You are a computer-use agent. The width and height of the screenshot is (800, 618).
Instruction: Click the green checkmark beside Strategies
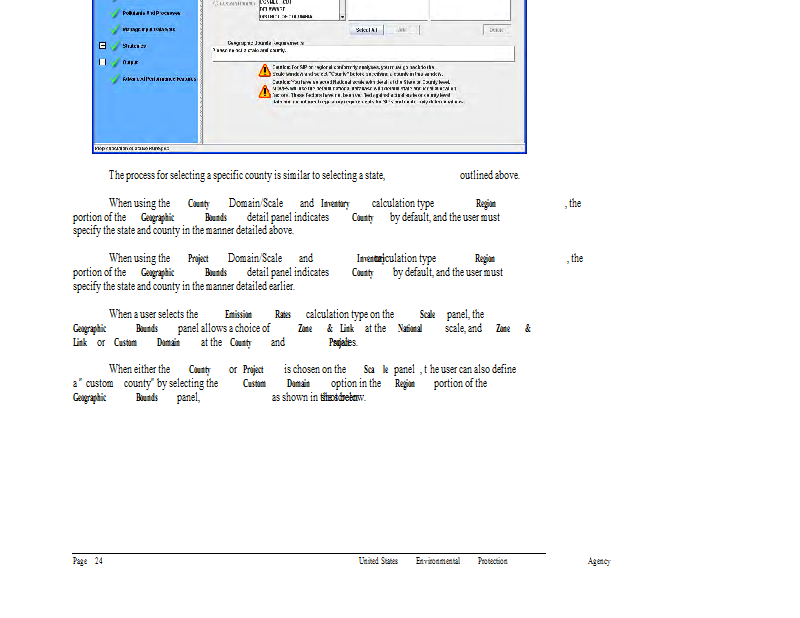point(116,46)
